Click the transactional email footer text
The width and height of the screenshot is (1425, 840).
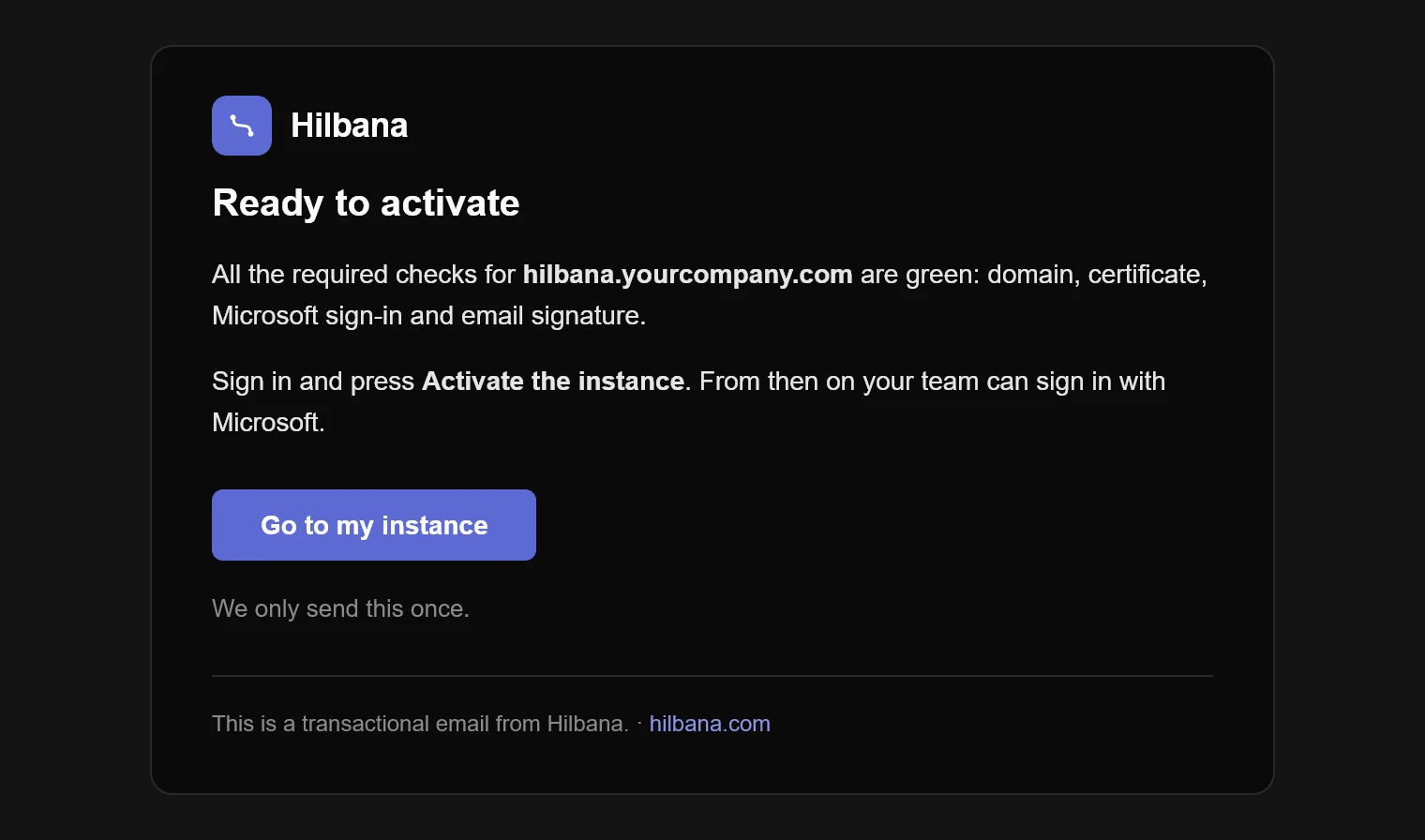click(420, 724)
